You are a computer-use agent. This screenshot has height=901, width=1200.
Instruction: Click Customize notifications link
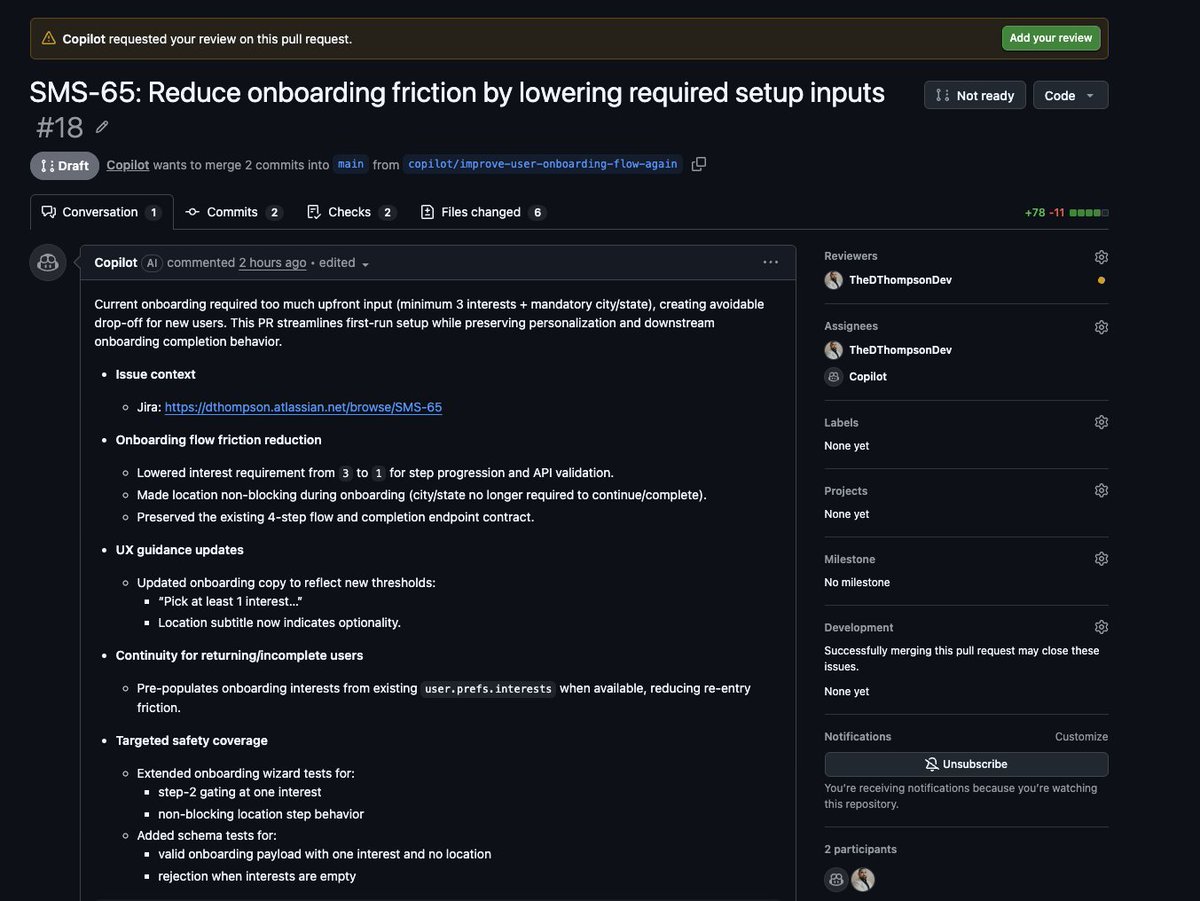(x=1081, y=736)
